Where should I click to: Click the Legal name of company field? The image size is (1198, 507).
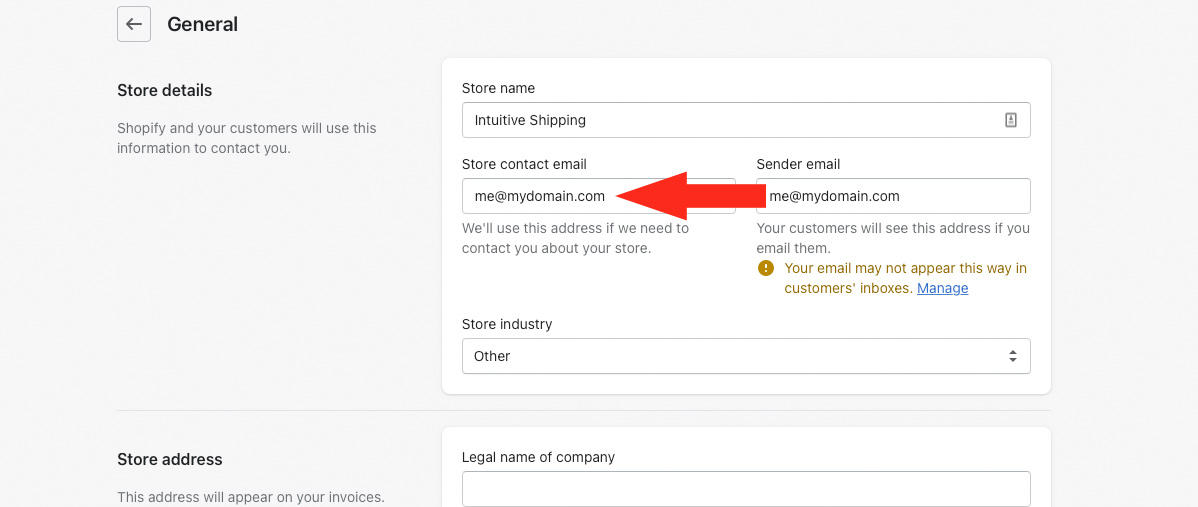click(746, 489)
